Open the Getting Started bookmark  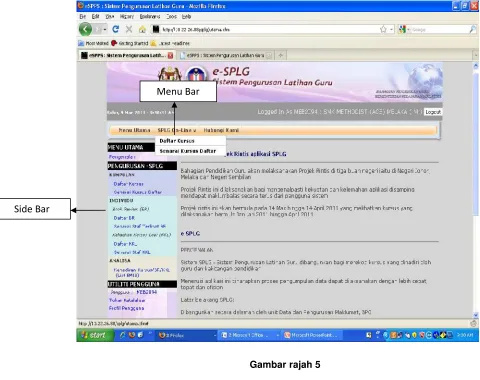click(130, 43)
